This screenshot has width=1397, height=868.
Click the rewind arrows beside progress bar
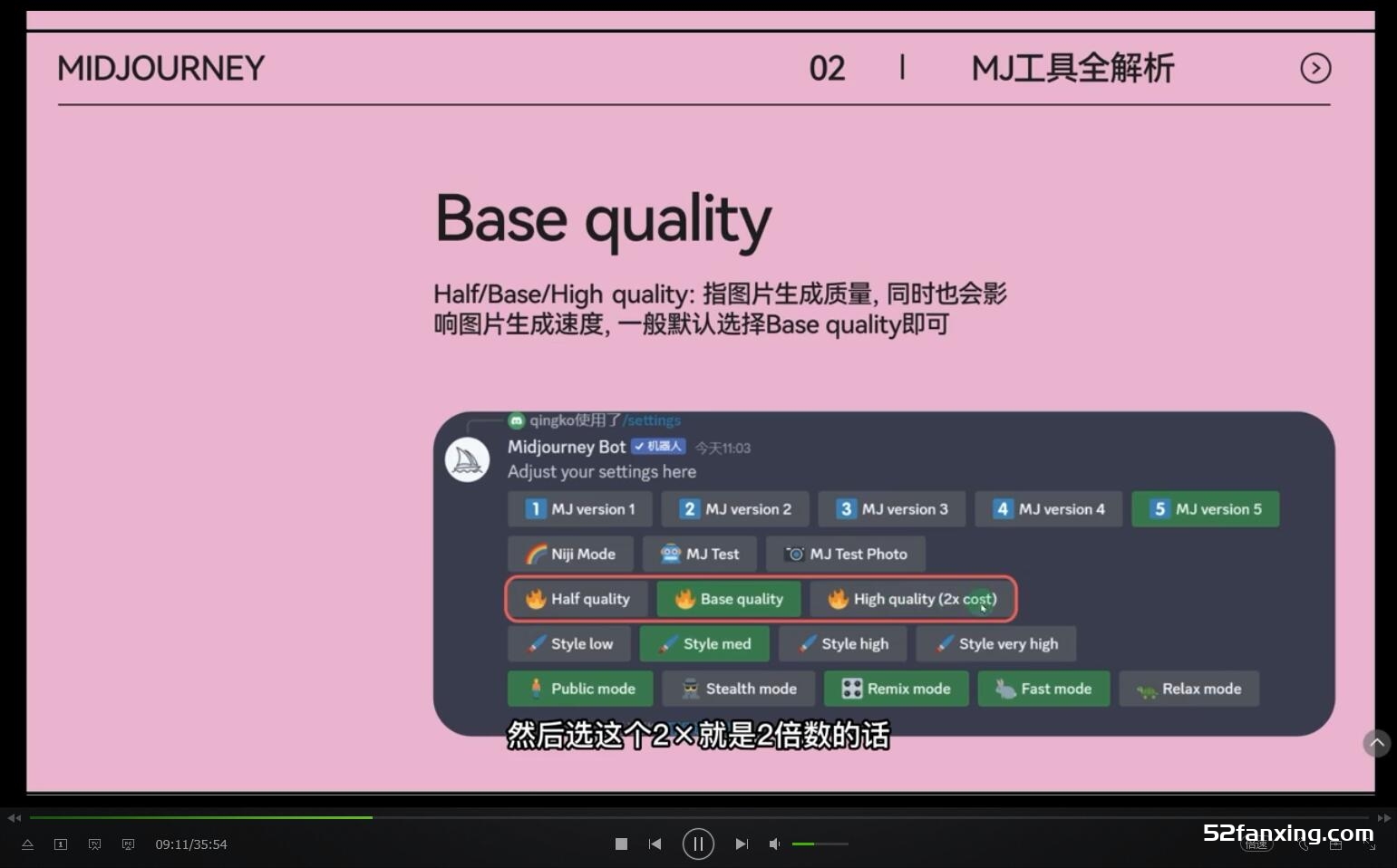[14, 817]
